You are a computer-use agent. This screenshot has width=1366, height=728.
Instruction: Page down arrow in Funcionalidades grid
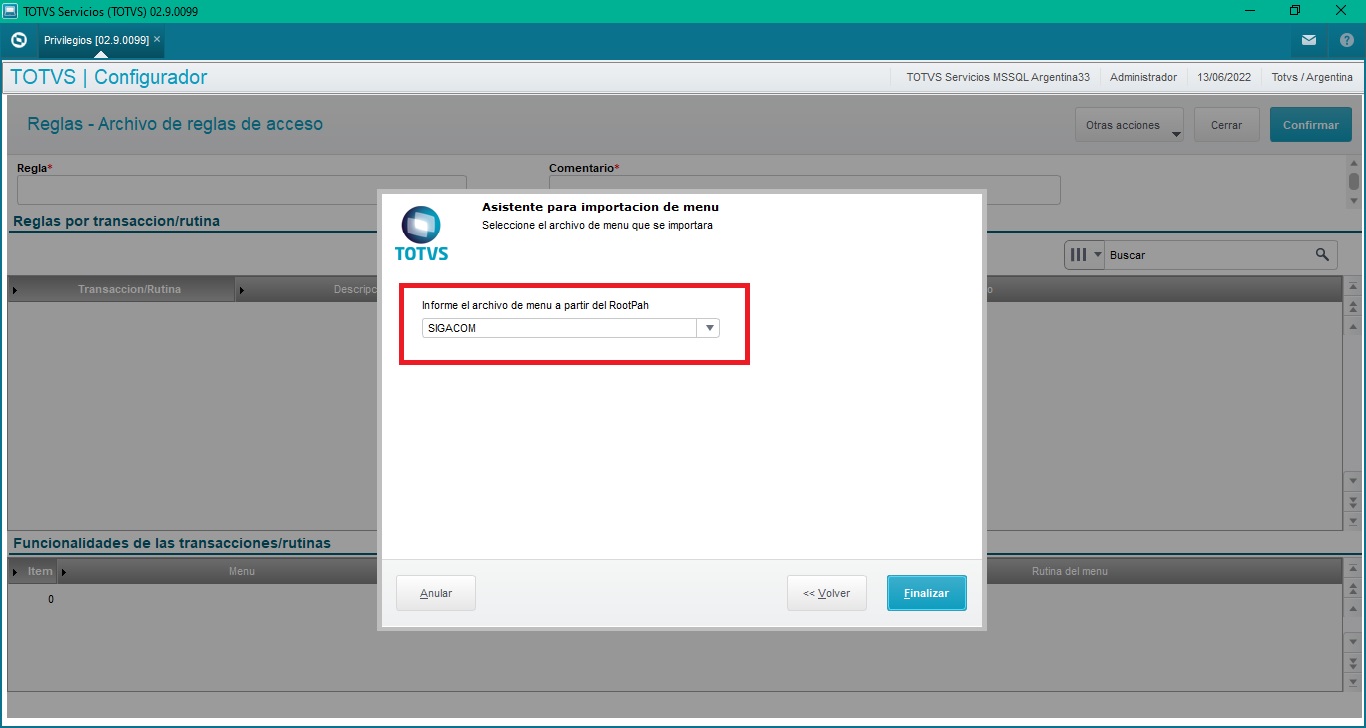1353,662
